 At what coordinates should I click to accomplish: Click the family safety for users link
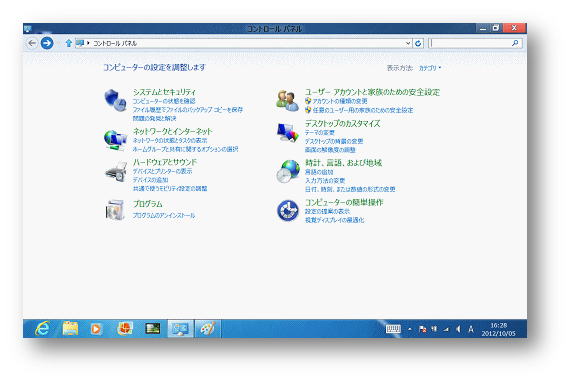(363, 110)
